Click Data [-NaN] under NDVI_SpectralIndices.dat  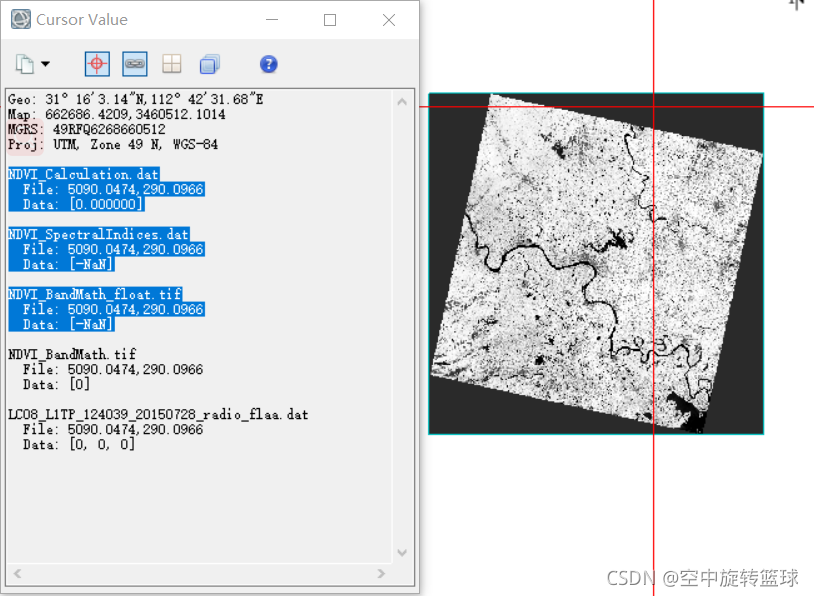click(x=67, y=264)
